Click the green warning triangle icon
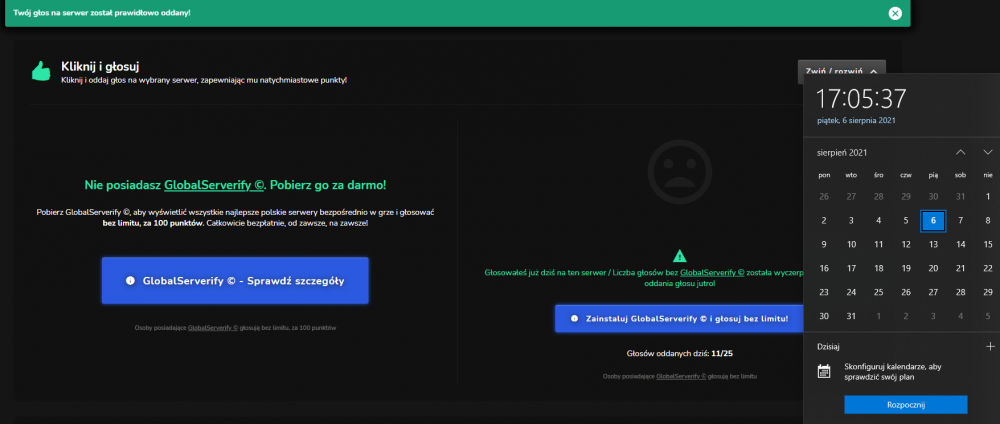Screen dimensions: 1000x424 click(x=680, y=256)
